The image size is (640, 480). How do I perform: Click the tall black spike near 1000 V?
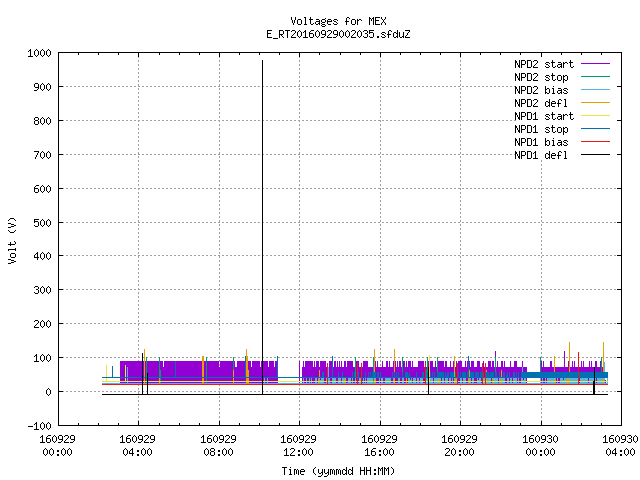pyautogui.click(x=262, y=227)
